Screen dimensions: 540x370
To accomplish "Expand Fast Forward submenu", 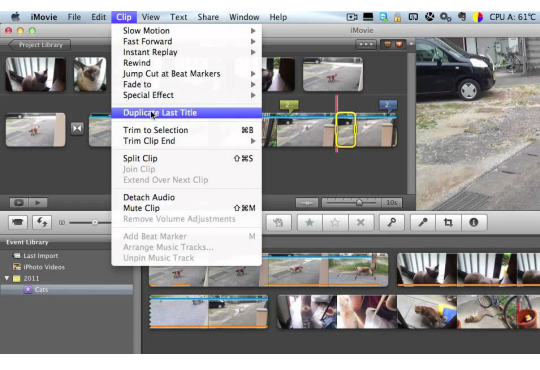I will 253,41.
